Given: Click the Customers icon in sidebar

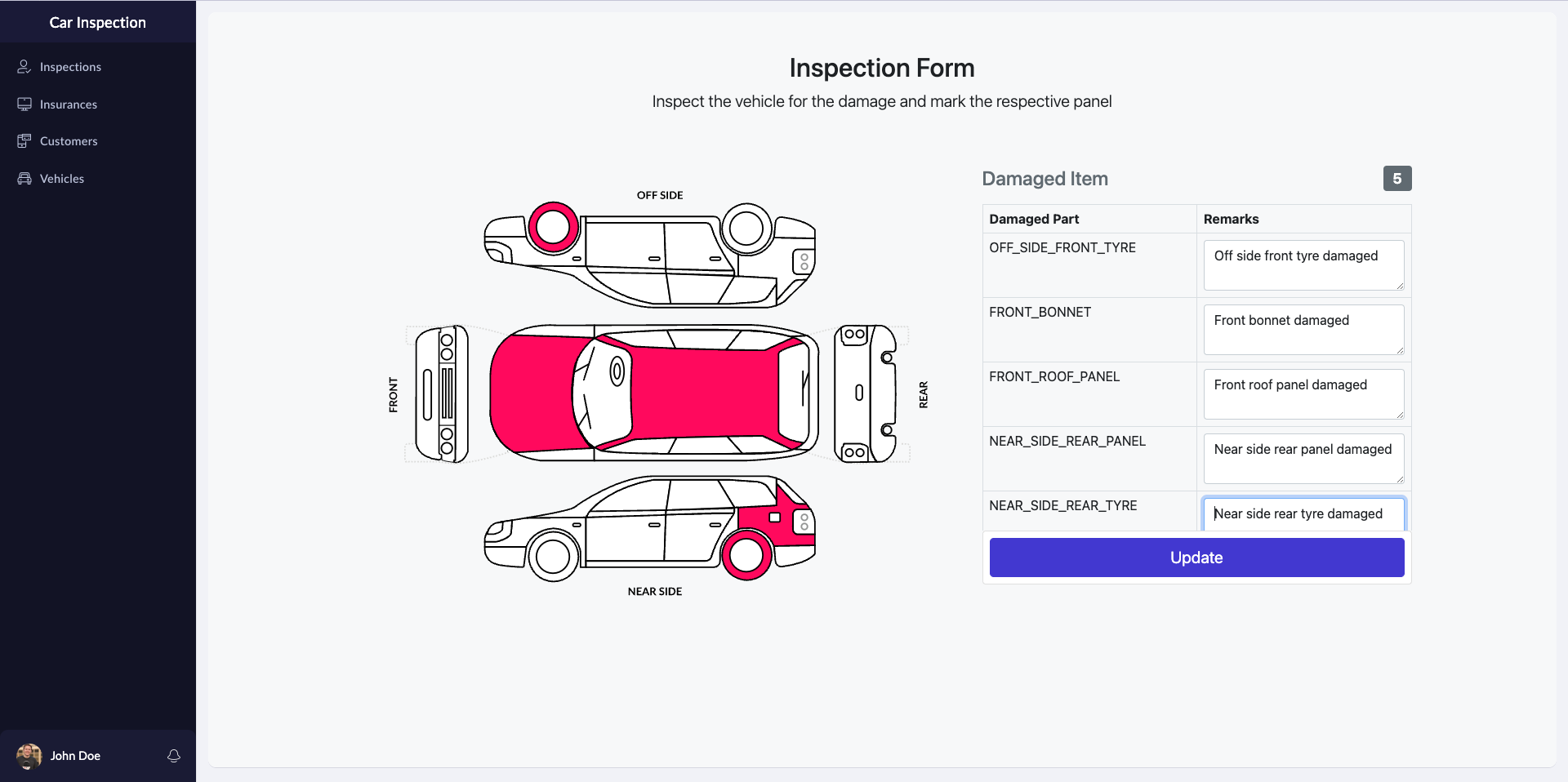Looking at the screenshot, I should pyautogui.click(x=24, y=141).
